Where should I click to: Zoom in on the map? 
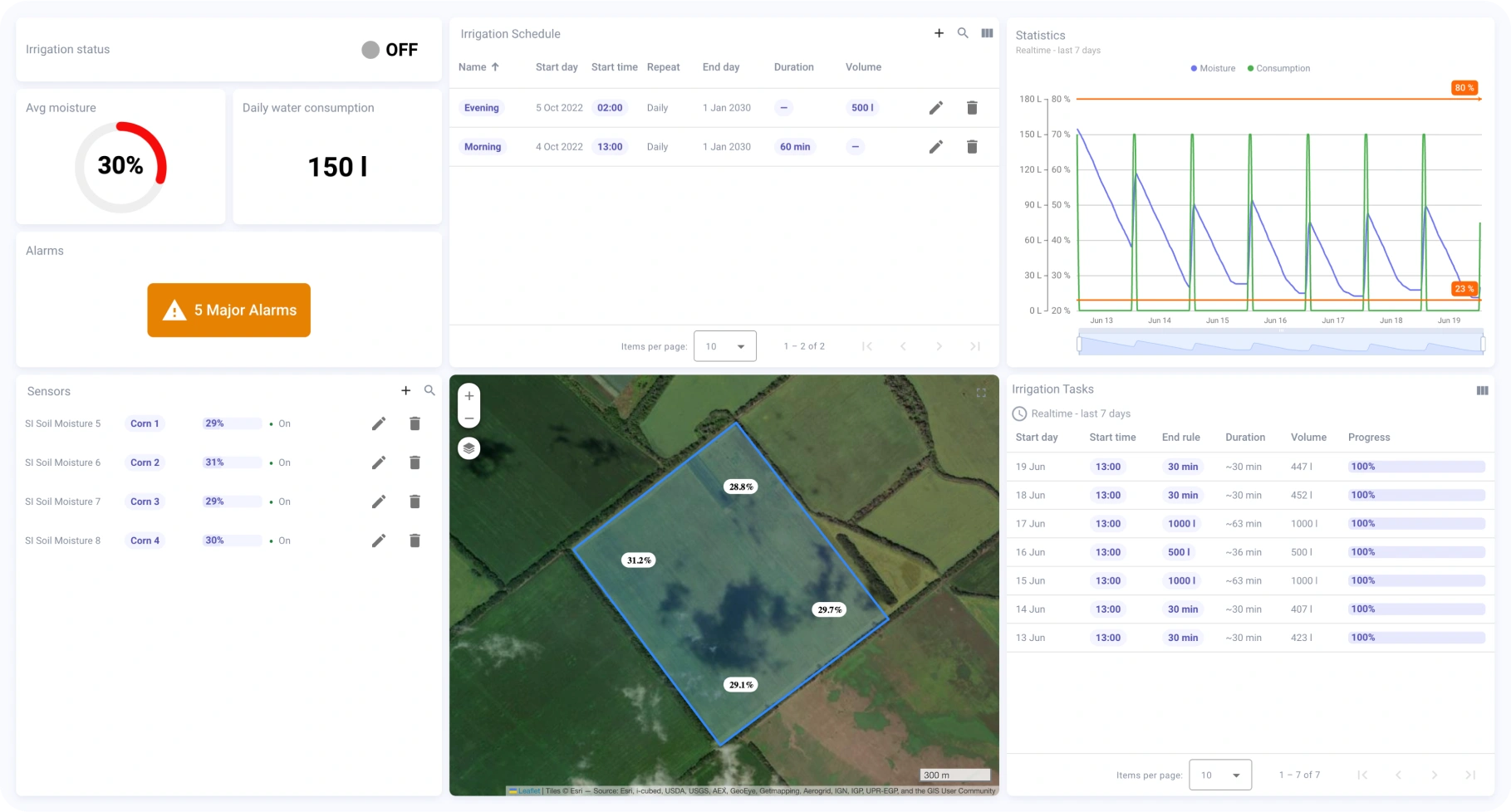point(469,396)
